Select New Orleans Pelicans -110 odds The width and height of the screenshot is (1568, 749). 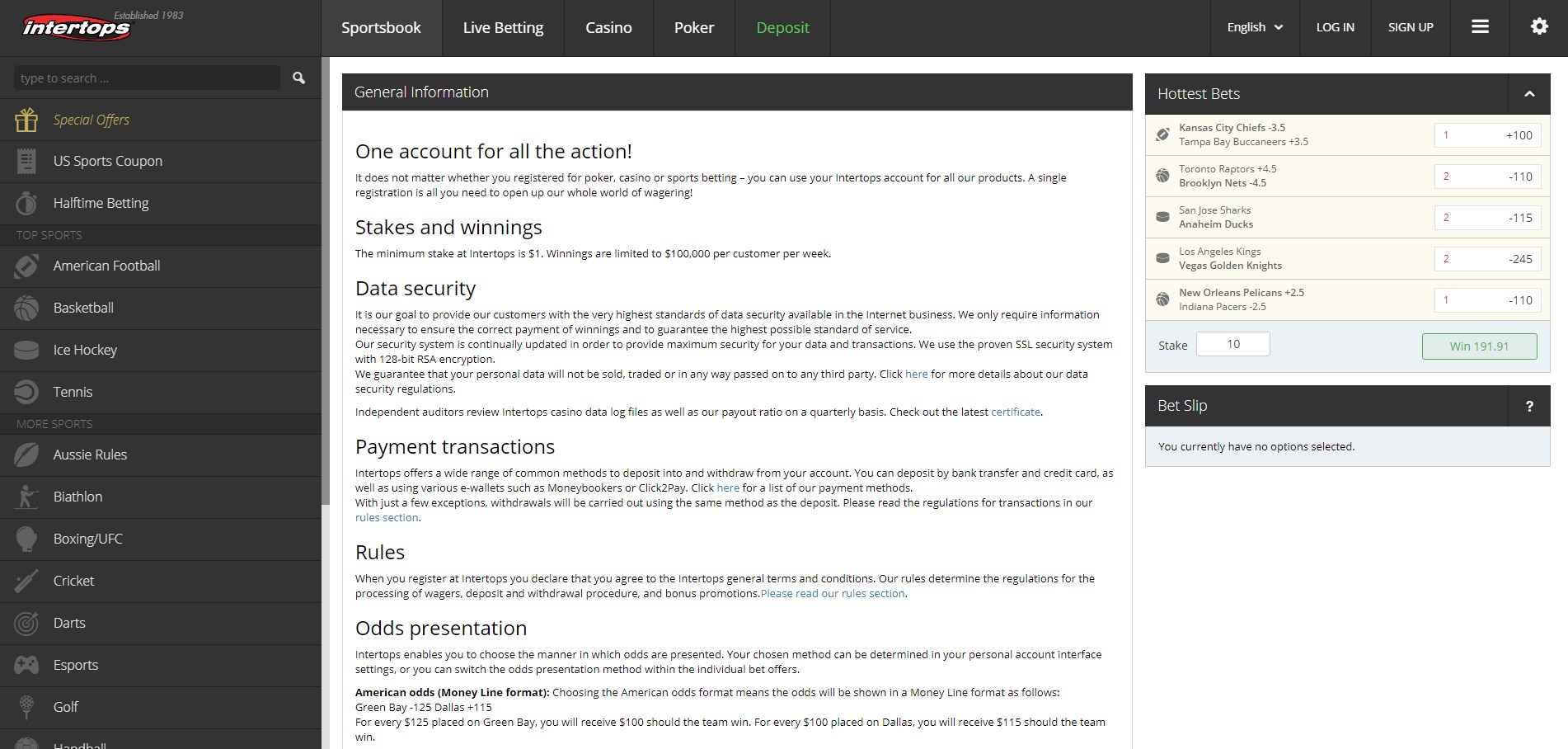(x=1487, y=300)
